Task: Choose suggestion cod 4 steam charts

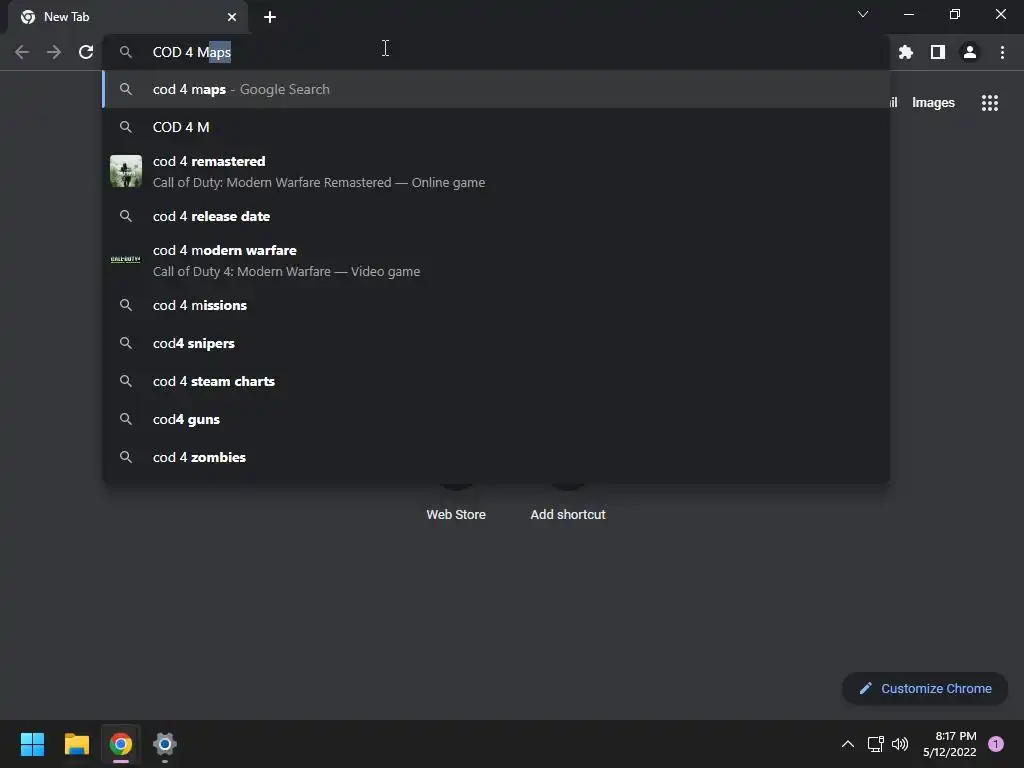Action: click(x=496, y=381)
